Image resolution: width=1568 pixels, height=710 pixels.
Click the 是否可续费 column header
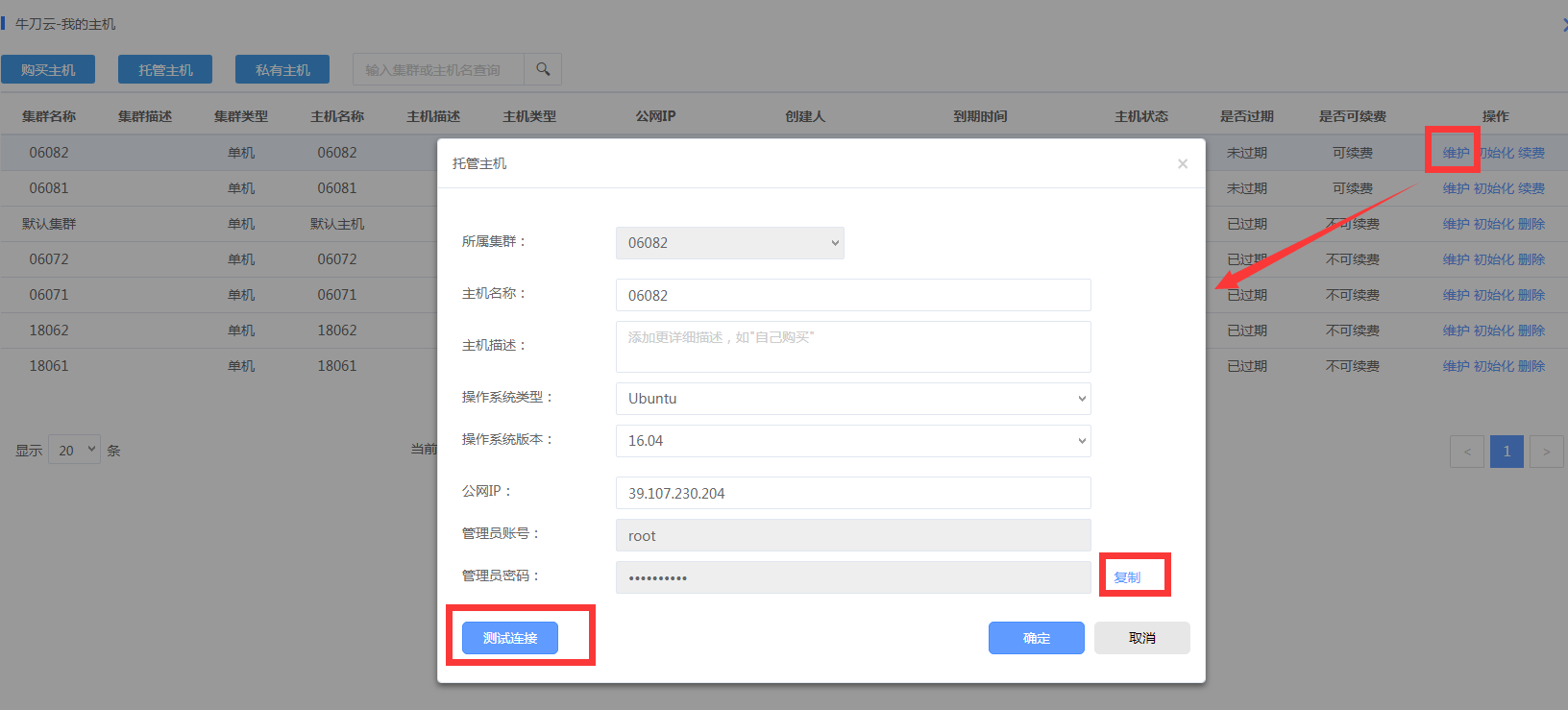pyautogui.click(x=1353, y=116)
